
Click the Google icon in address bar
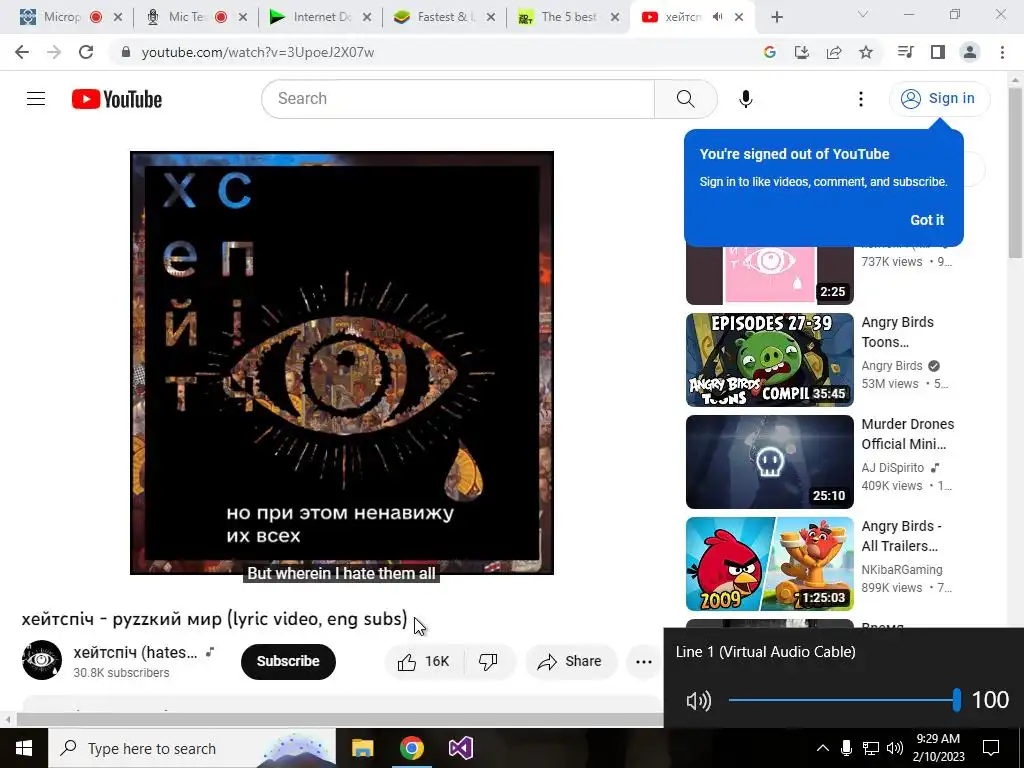(769, 52)
